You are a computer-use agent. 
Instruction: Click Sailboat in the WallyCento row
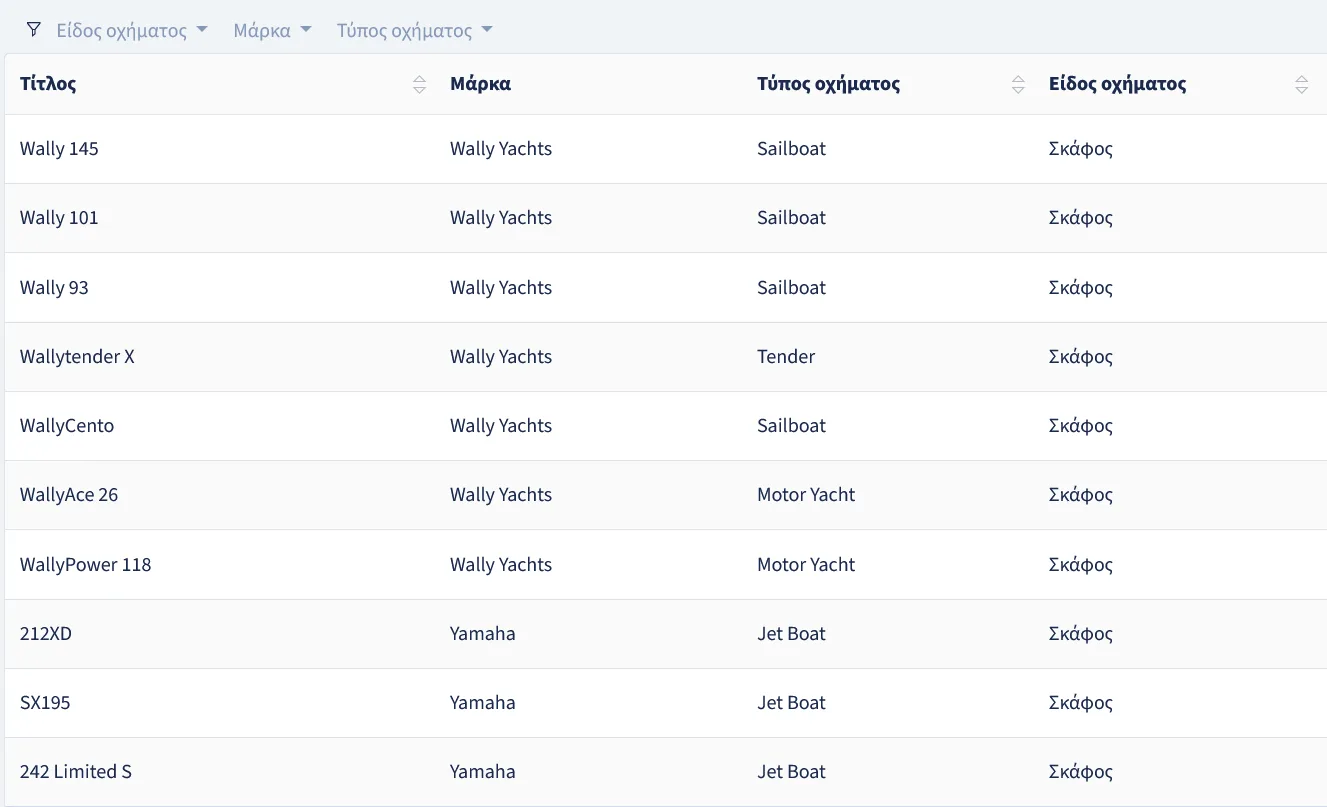(x=792, y=426)
